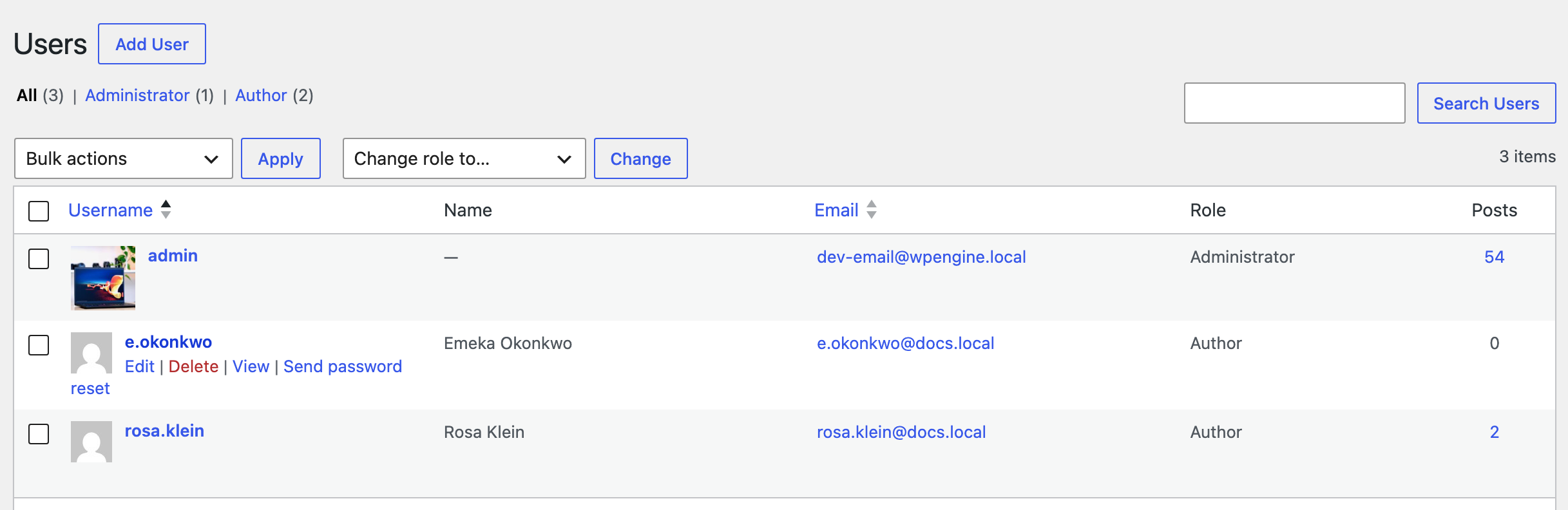Click e.okonkwo's default avatar
1568x510 pixels.
[x=91, y=353]
